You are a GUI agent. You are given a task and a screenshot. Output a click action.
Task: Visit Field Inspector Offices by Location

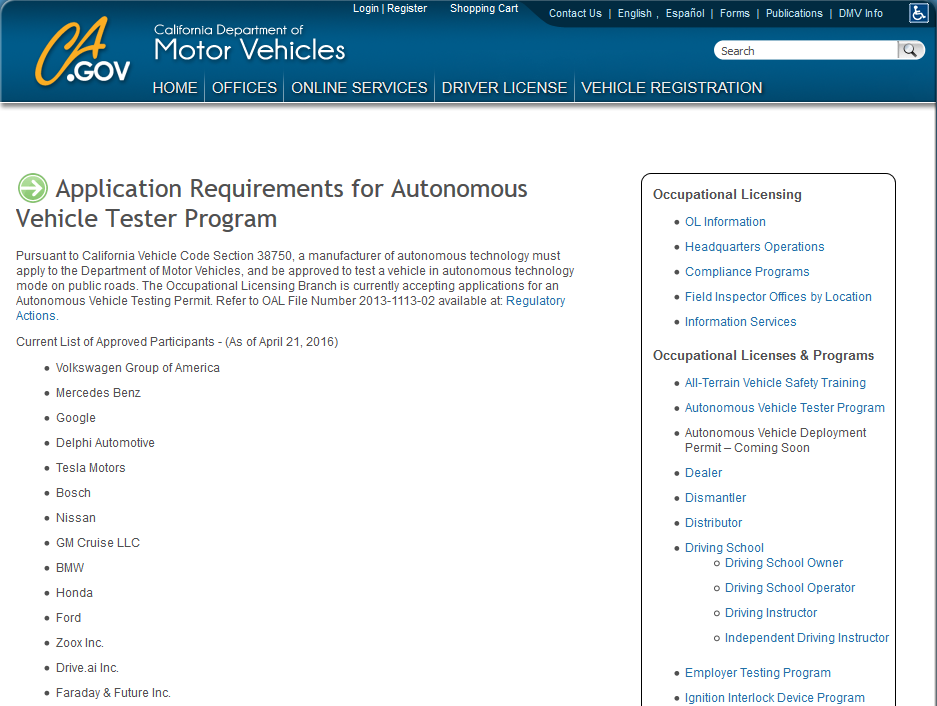(778, 297)
